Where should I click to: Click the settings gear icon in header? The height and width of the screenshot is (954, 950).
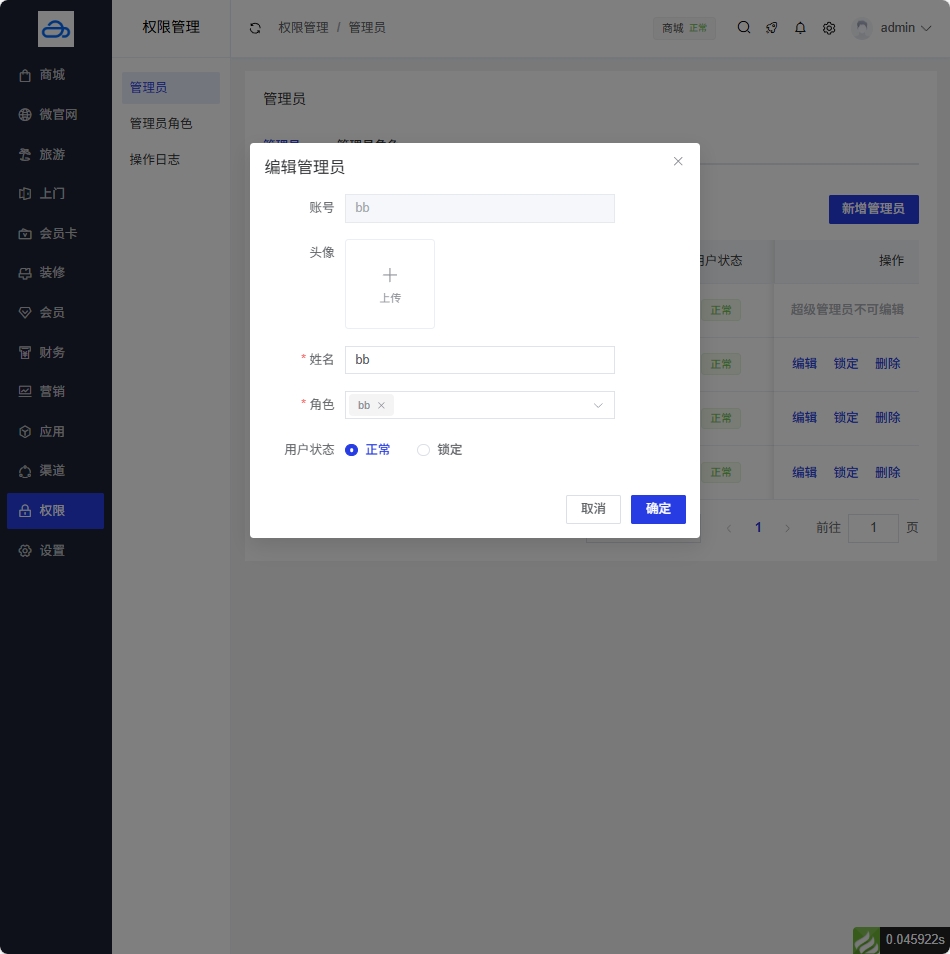829,28
